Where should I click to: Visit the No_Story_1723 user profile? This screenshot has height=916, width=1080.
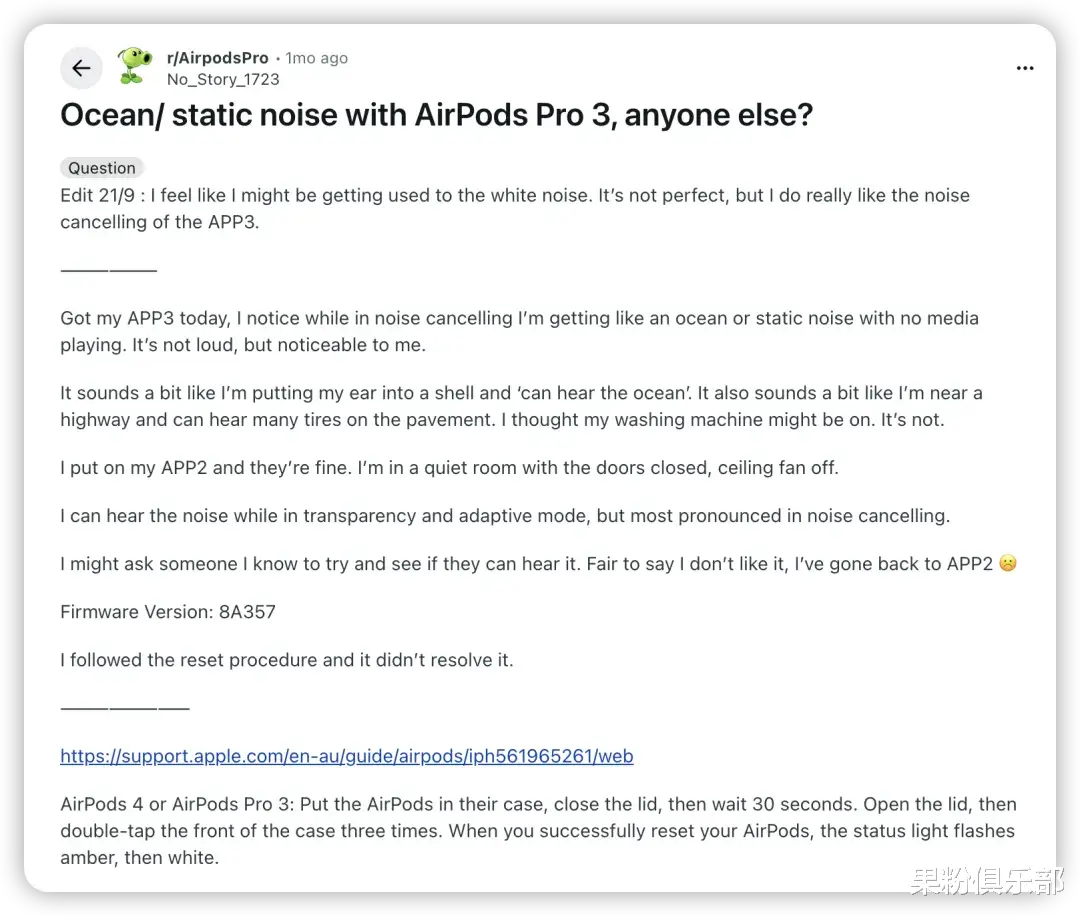point(223,79)
